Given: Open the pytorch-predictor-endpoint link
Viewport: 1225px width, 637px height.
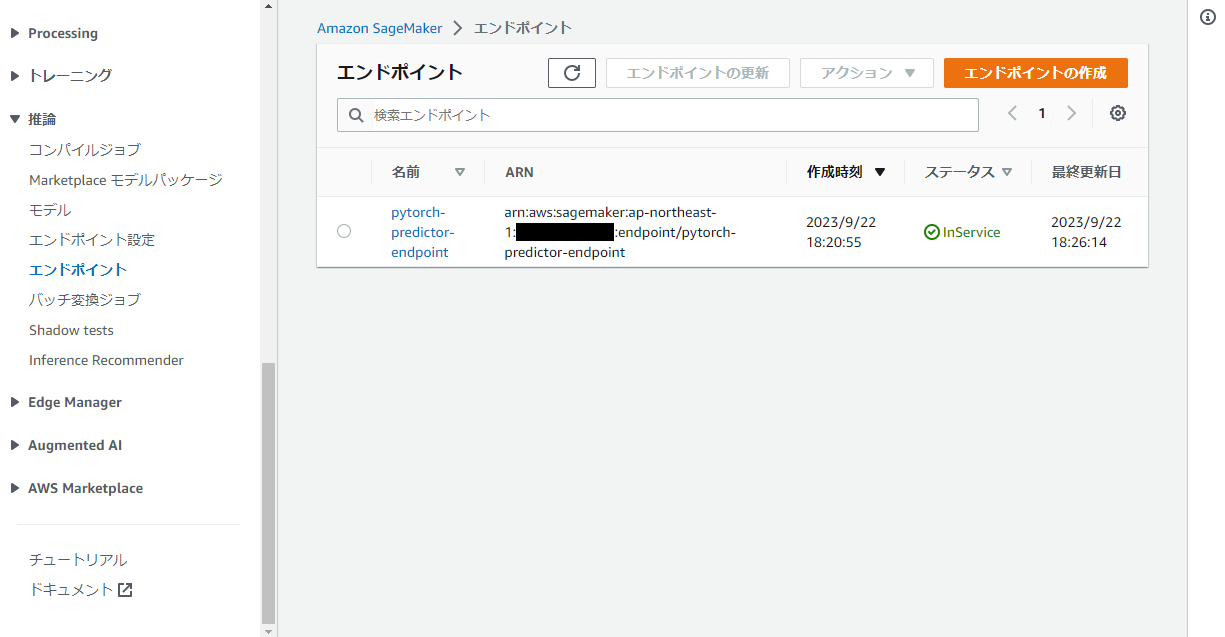Looking at the screenshot, I should click(422, 231).
